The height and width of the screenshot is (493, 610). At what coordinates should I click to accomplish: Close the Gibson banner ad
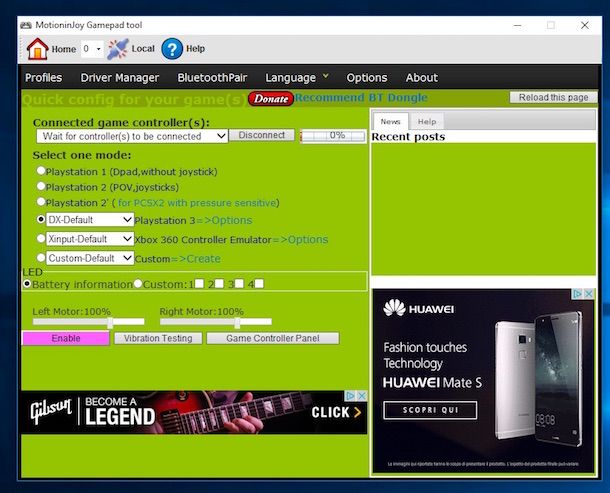362,396
